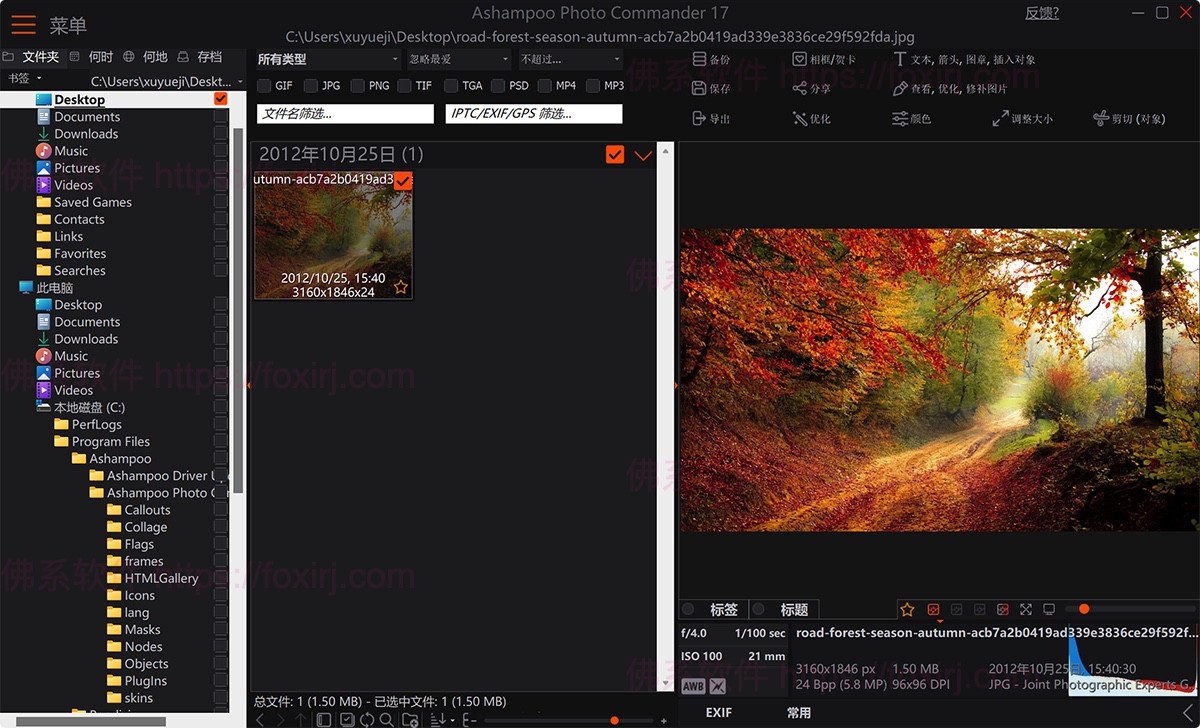The image size is (1200, 728).
Task: Enable the PNG file type filter
Action: [356, 86]
